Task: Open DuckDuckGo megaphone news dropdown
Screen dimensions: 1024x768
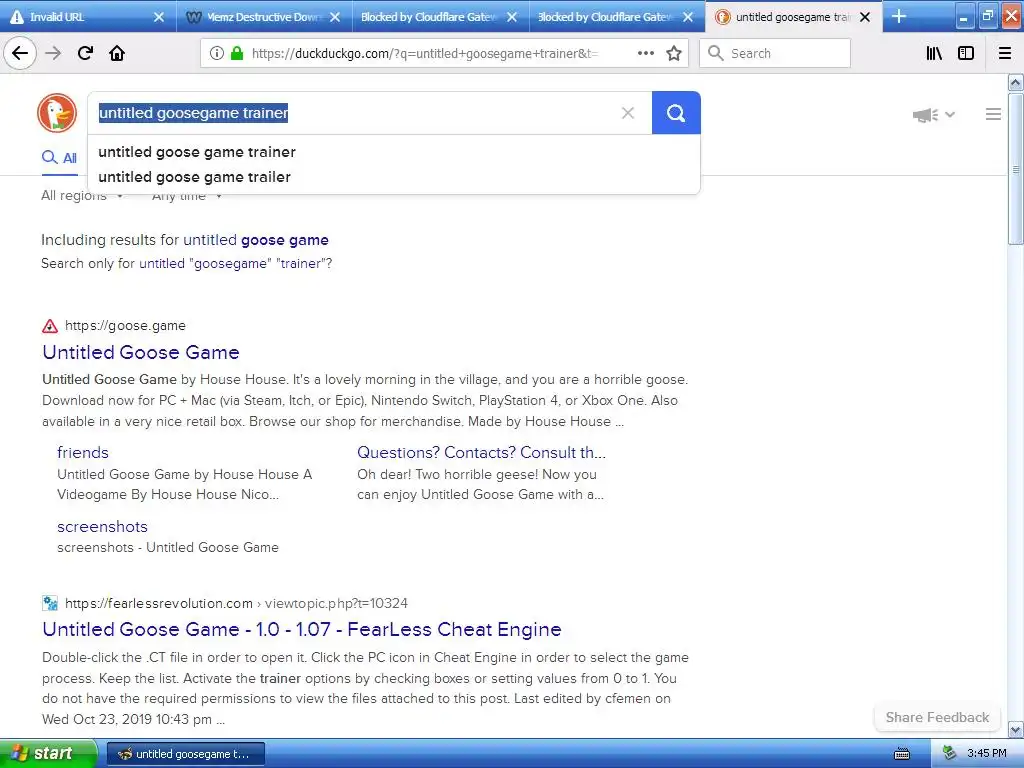Action: point(933,115)
